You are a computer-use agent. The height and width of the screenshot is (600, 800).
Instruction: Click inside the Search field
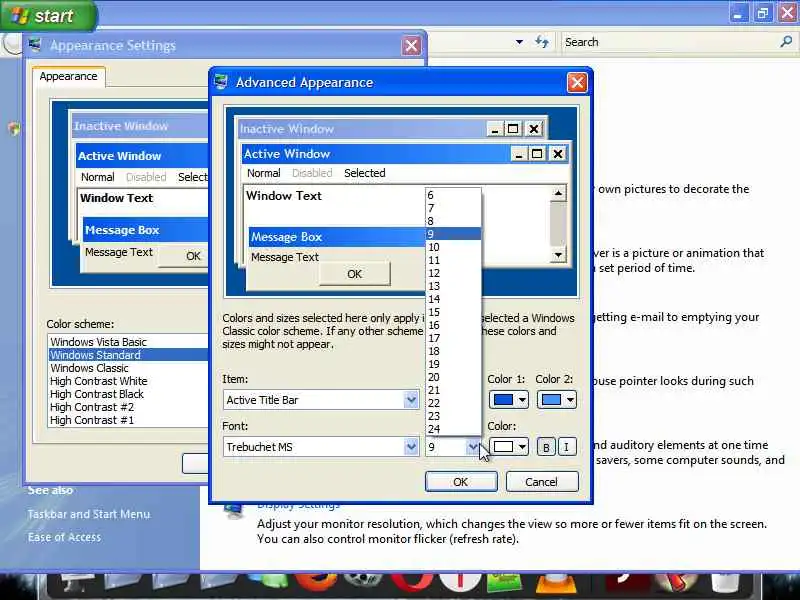click(x=671, y=42)
